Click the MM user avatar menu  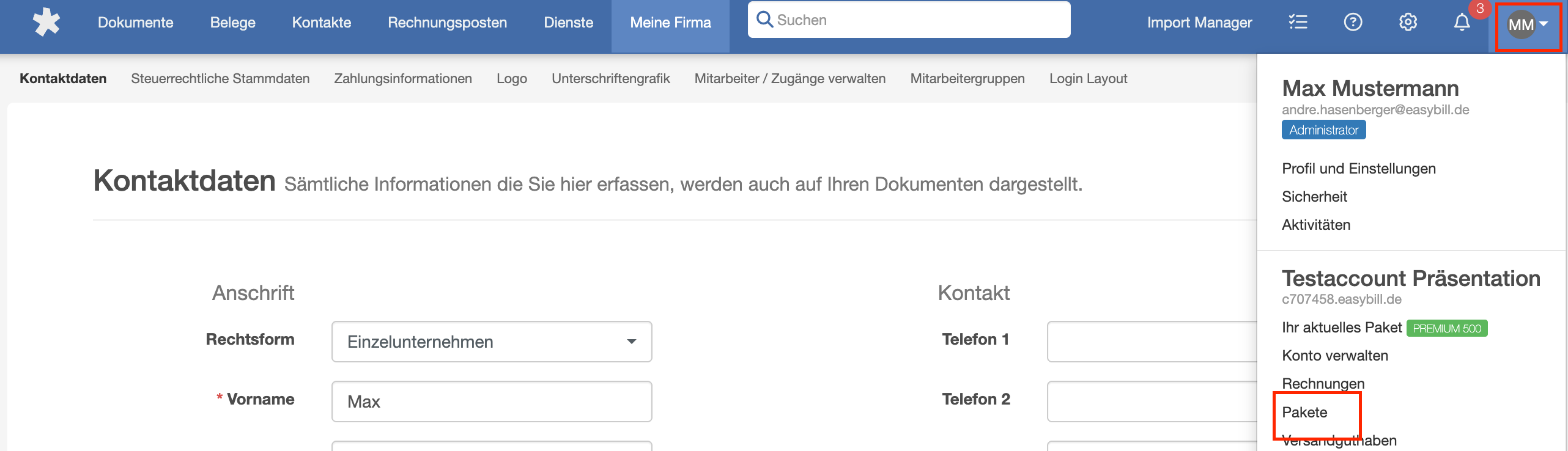click(1528, 24)
